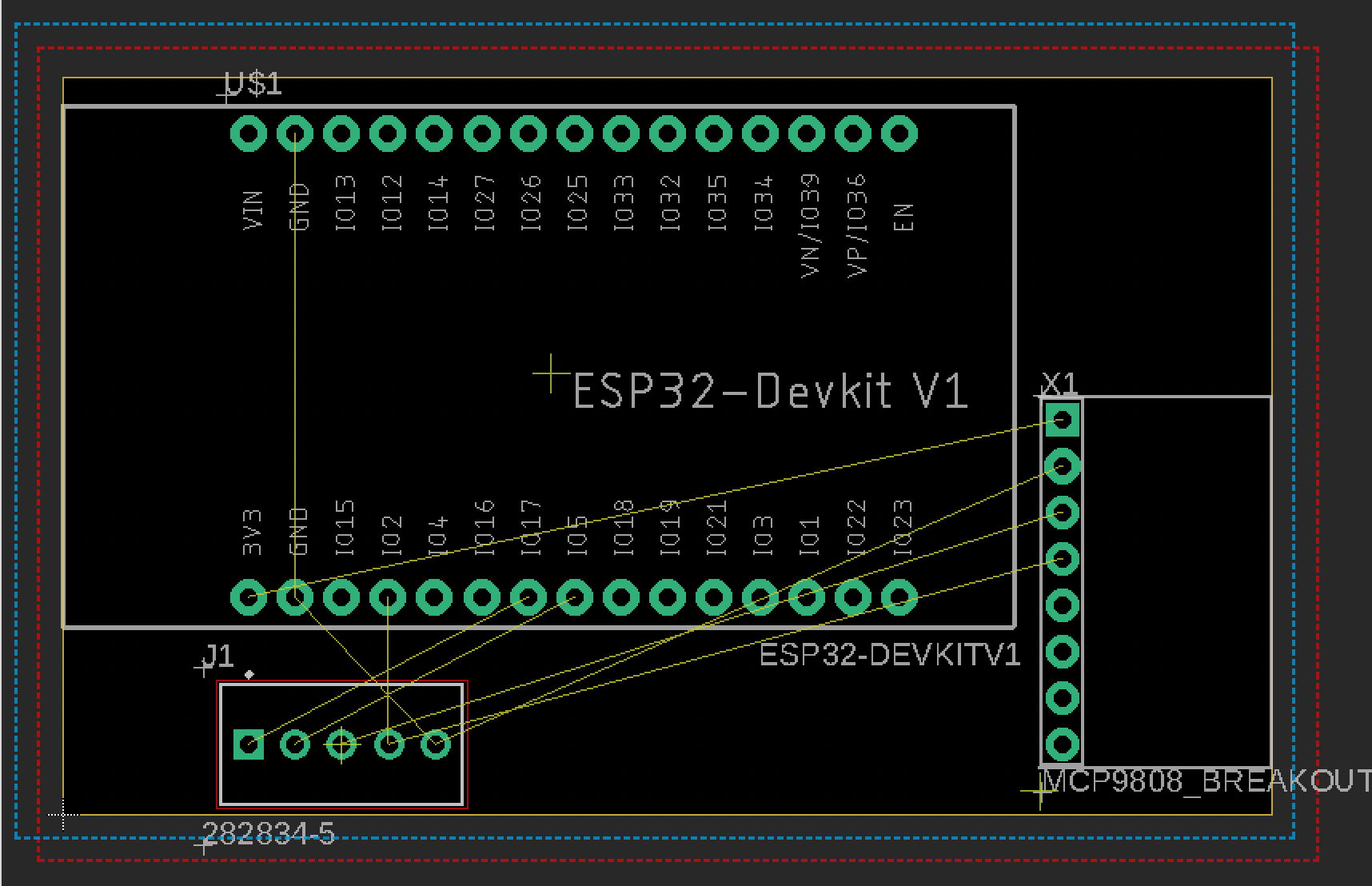Click the U$1 reference designator

253,83
